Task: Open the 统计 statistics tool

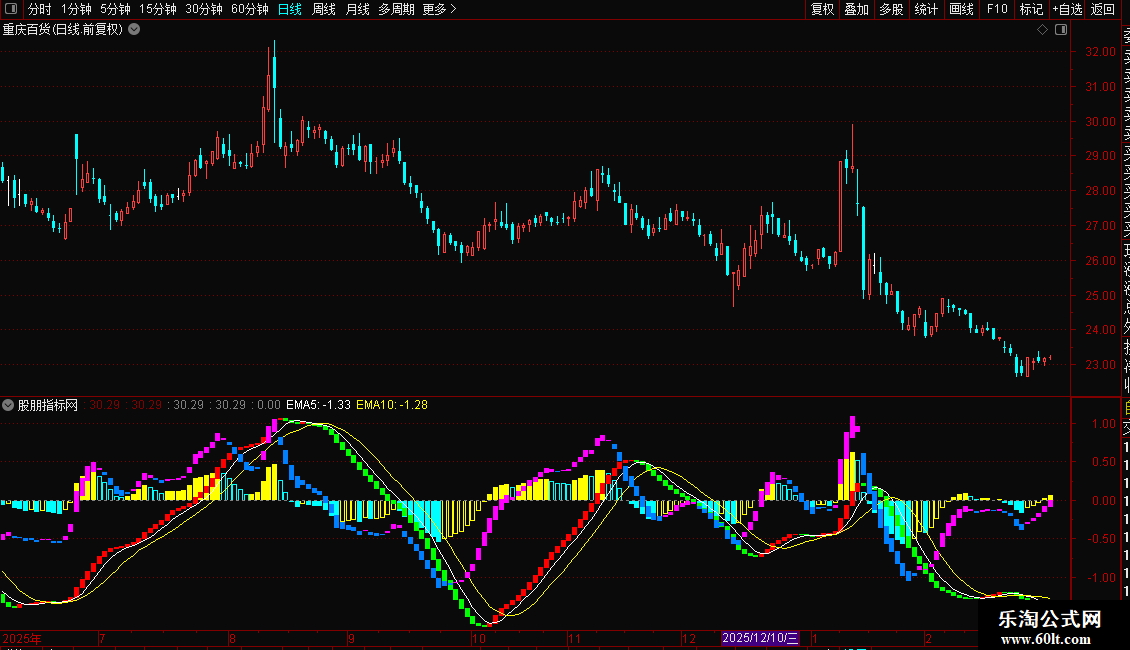Action: (926, 9)
